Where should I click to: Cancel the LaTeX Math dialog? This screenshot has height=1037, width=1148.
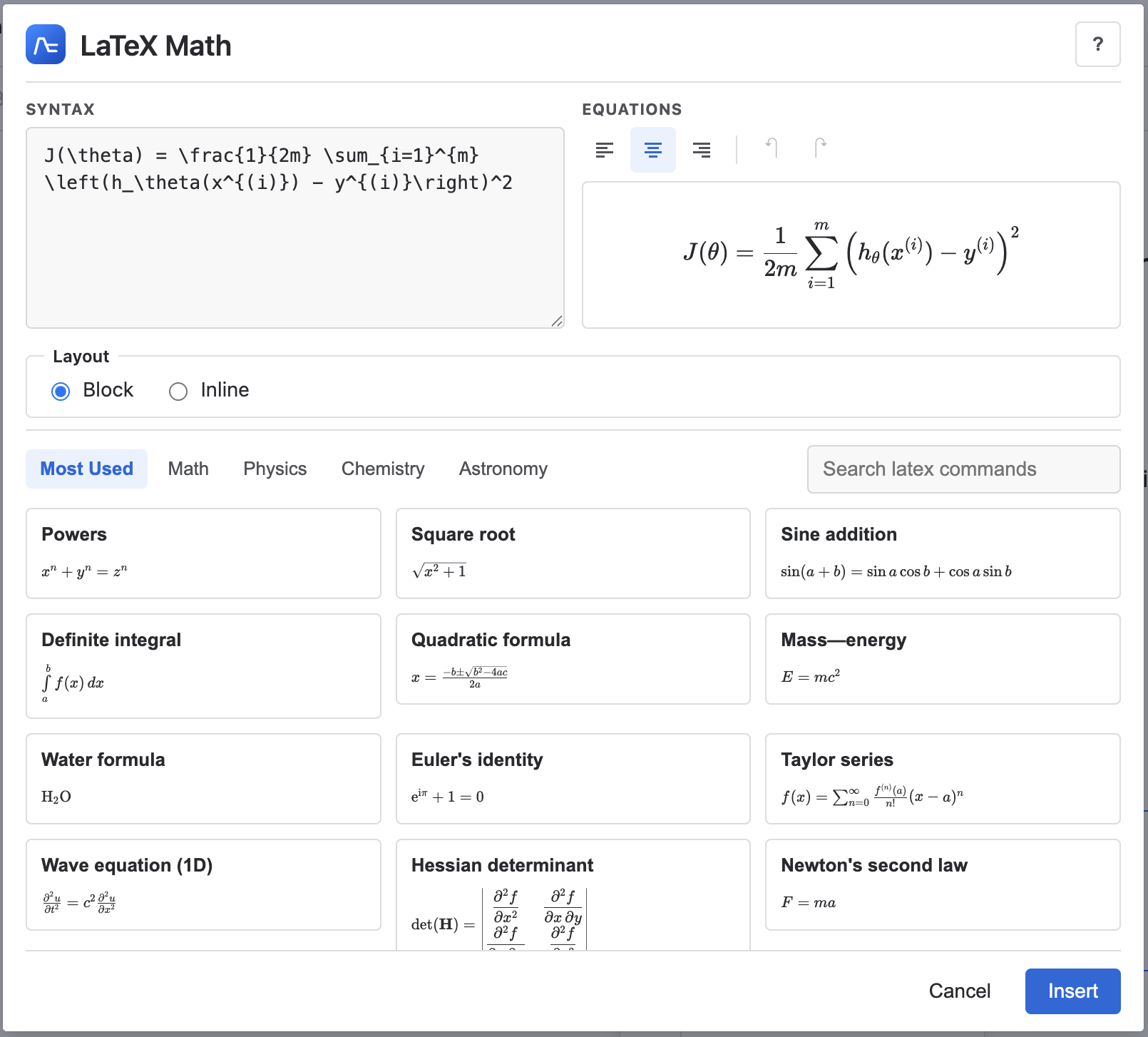[x=959, y=991]
